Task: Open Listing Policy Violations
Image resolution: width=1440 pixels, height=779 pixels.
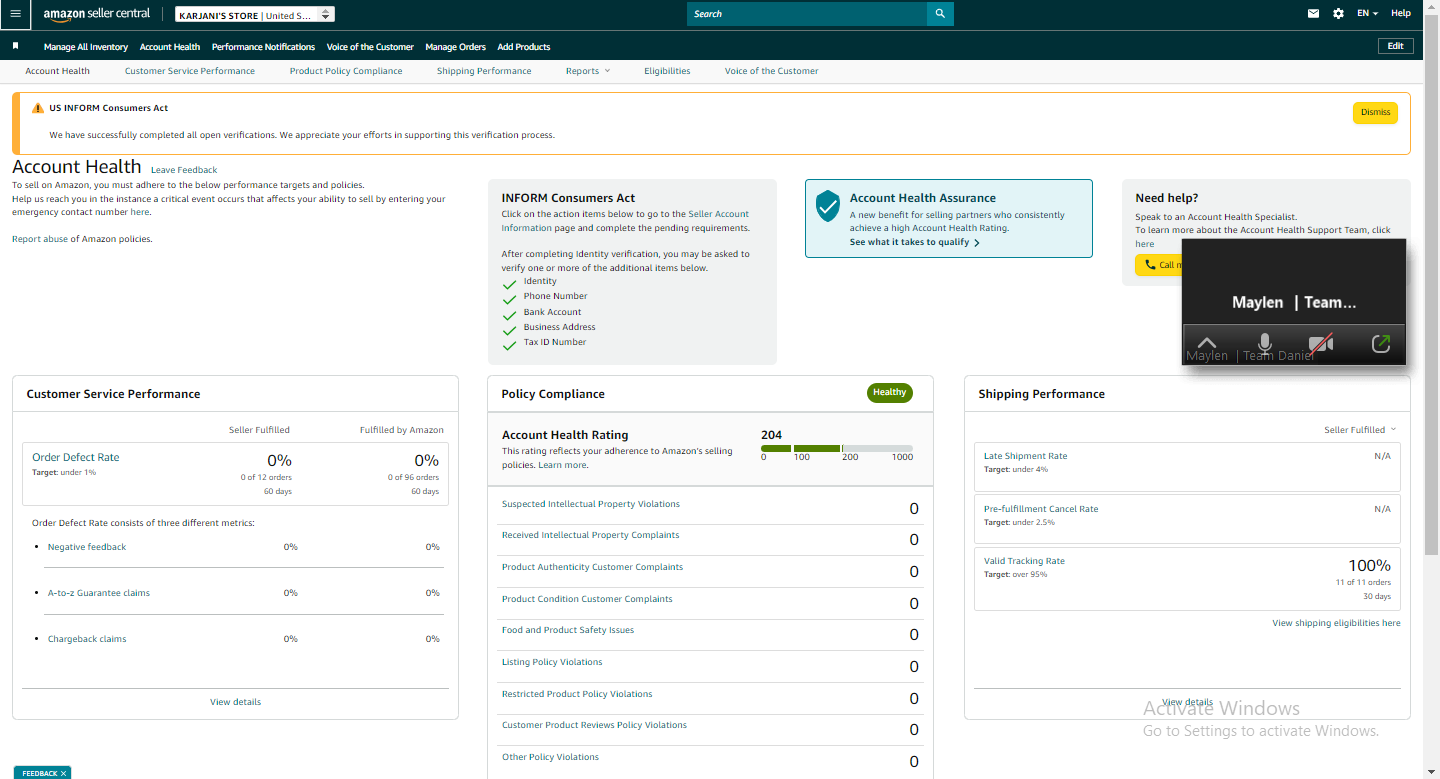Action: pos(552,662)
